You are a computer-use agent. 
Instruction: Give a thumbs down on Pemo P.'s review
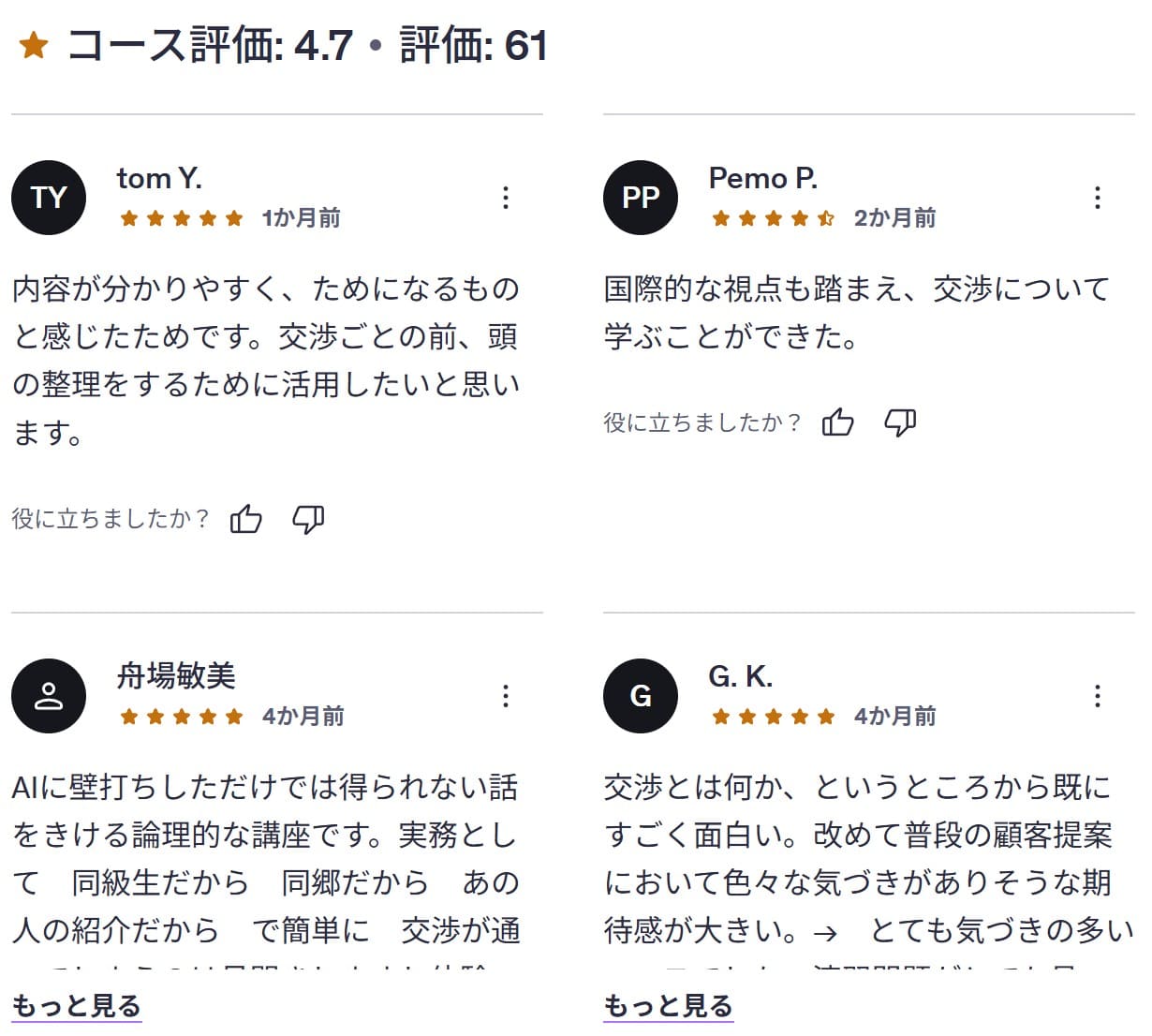(x=900, y=422)
